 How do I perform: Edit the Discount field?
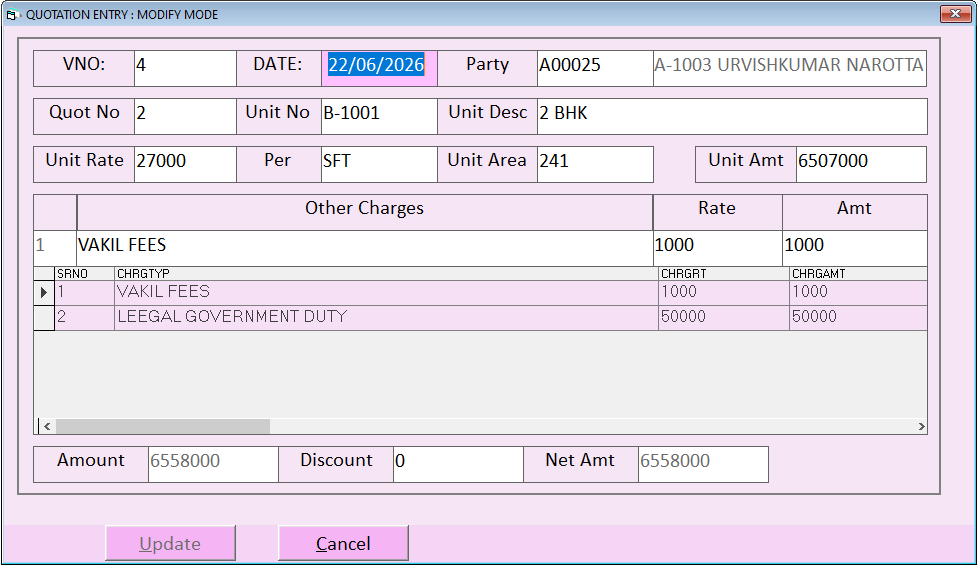point(458,464)
